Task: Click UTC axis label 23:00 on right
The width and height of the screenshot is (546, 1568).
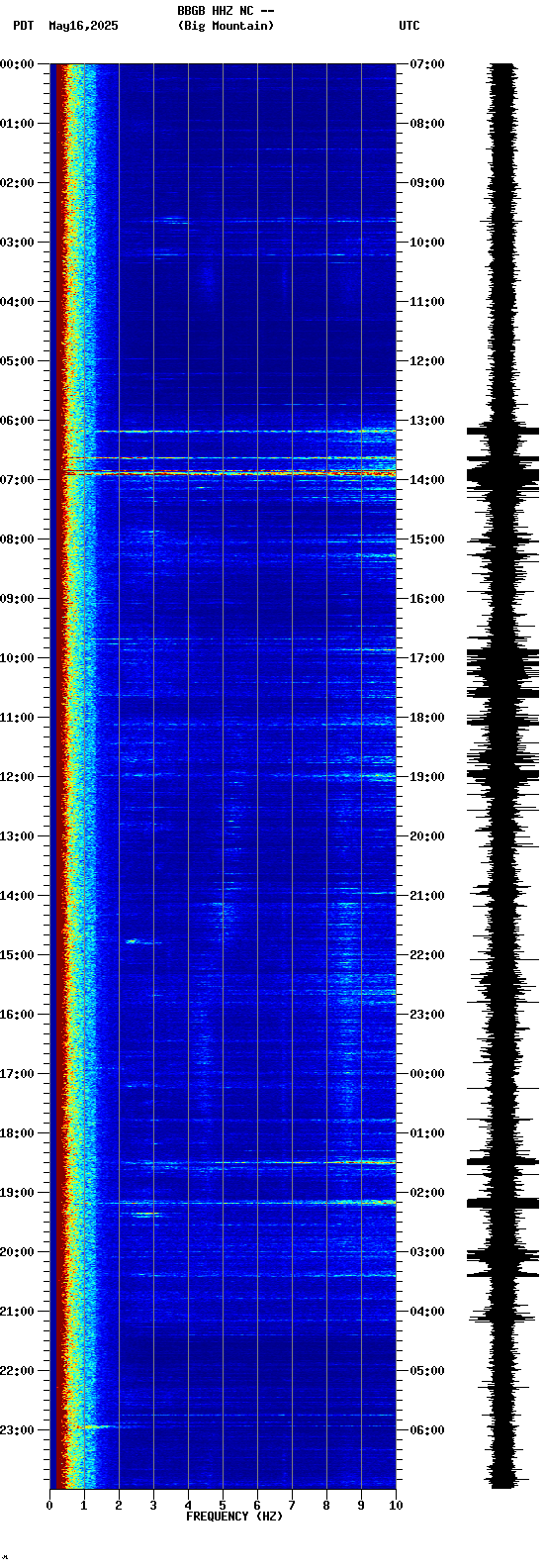Action: pyautogui.click(x=427, y=1015)
